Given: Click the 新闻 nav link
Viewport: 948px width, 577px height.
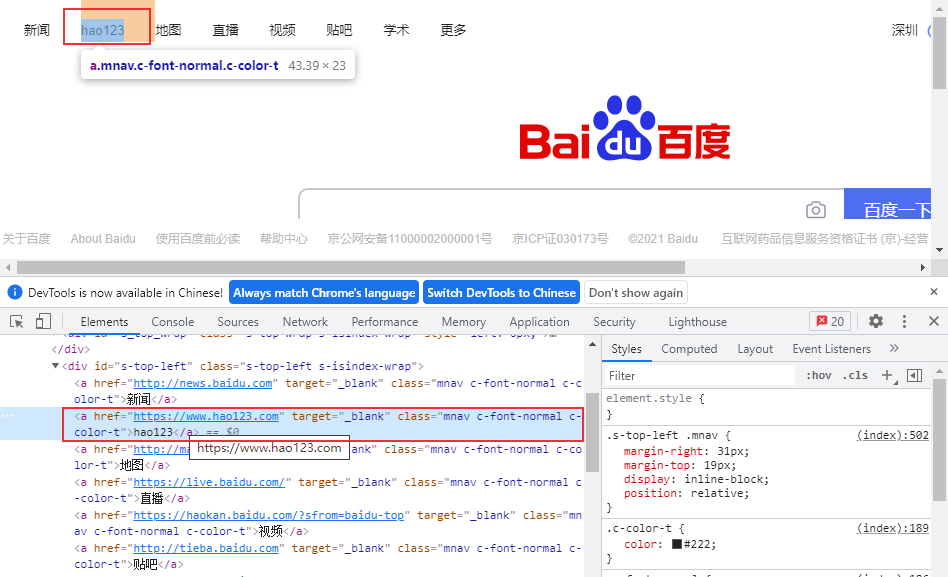Looking at the screenshot, I should [x=36, y=30].
